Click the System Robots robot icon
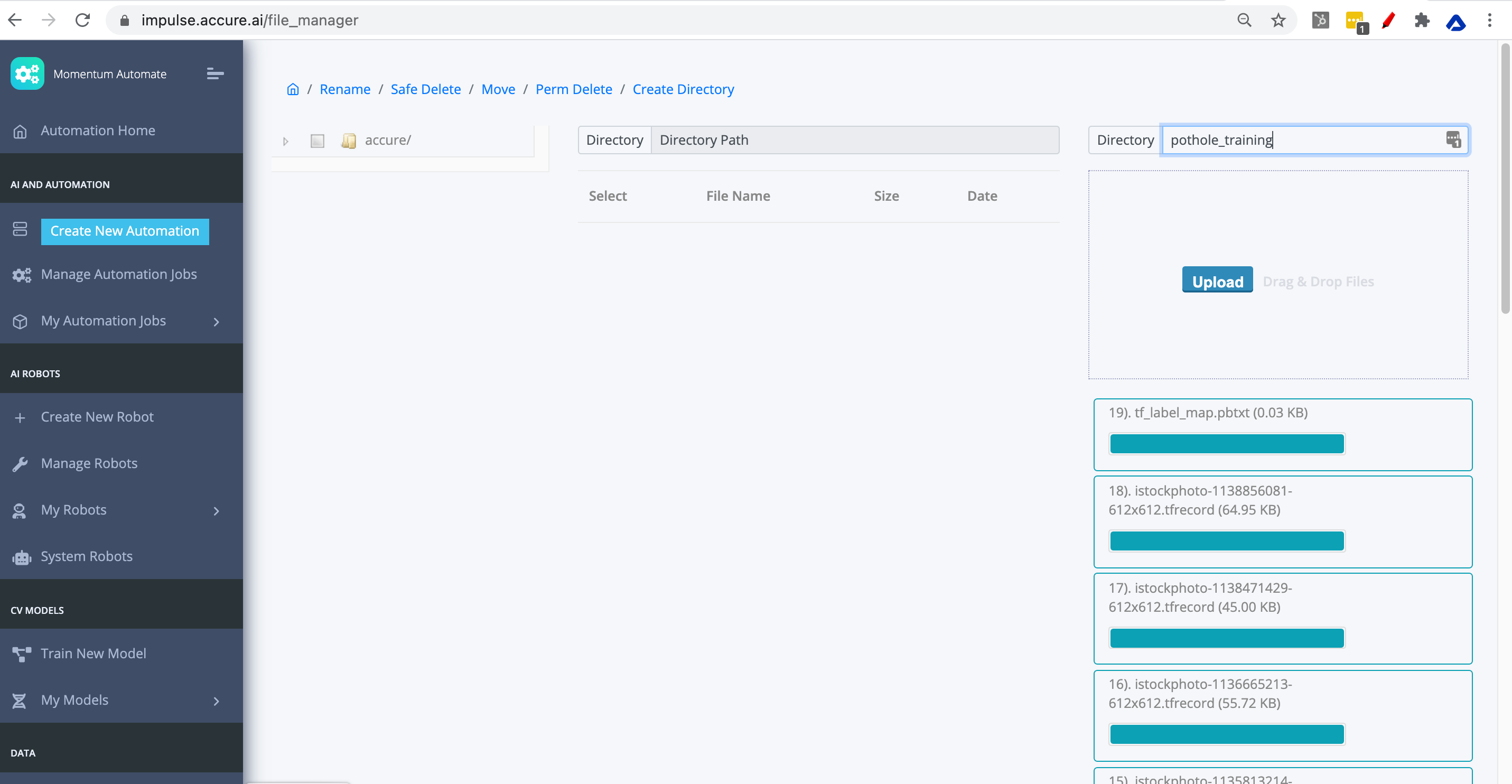 pos(21,557)
